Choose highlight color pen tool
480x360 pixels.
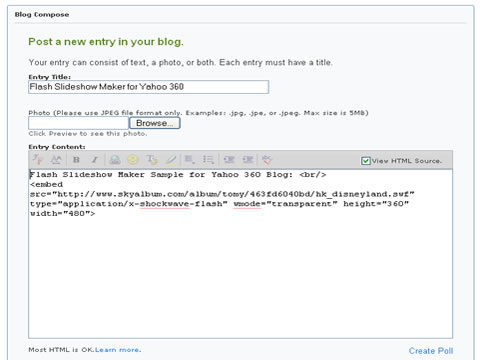tap(171, 160)
